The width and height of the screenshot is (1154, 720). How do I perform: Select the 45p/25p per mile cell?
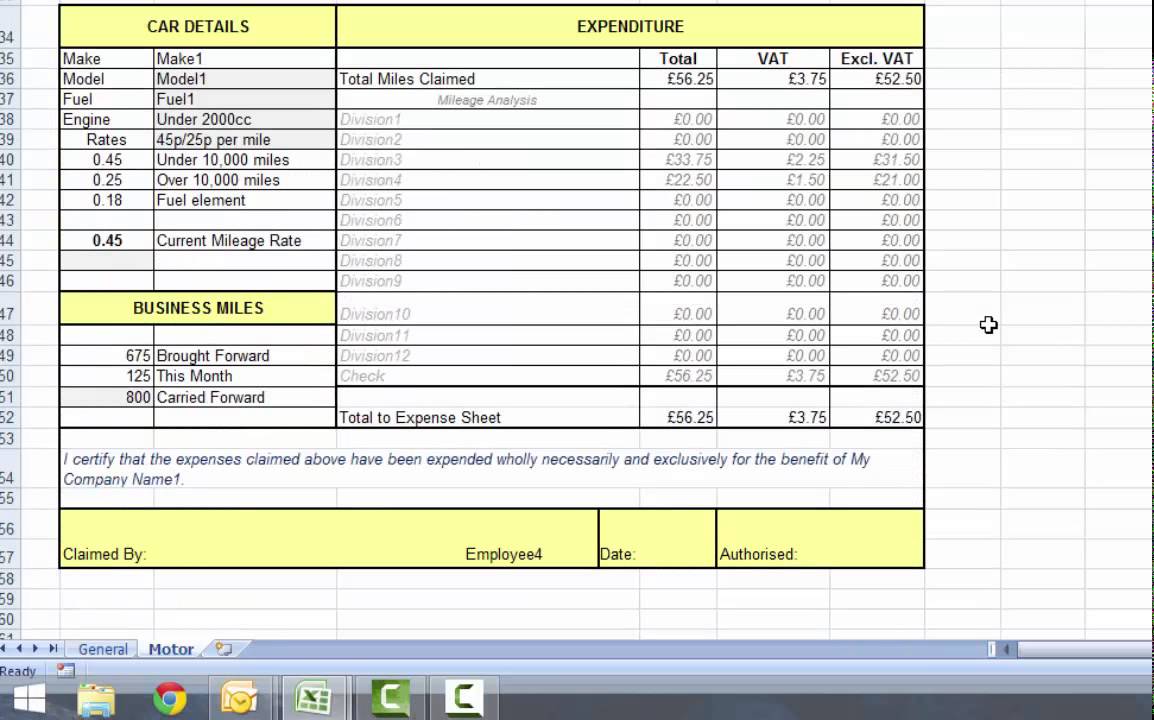click(x=244, y=140)
